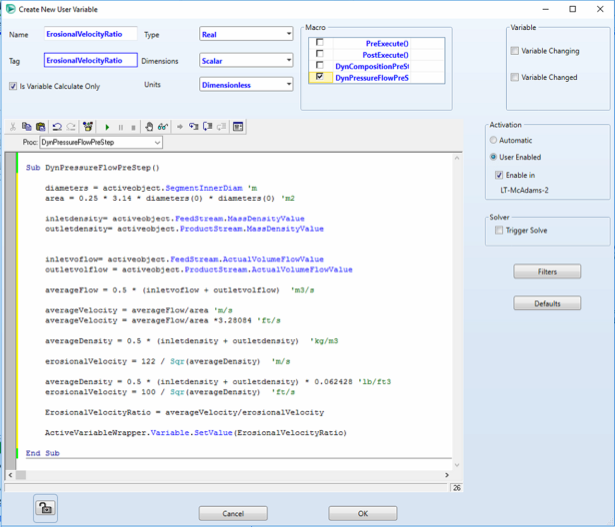Check the Trigger Solve option
Viewport: 615px width, 527px height.
tap(499, 230)
